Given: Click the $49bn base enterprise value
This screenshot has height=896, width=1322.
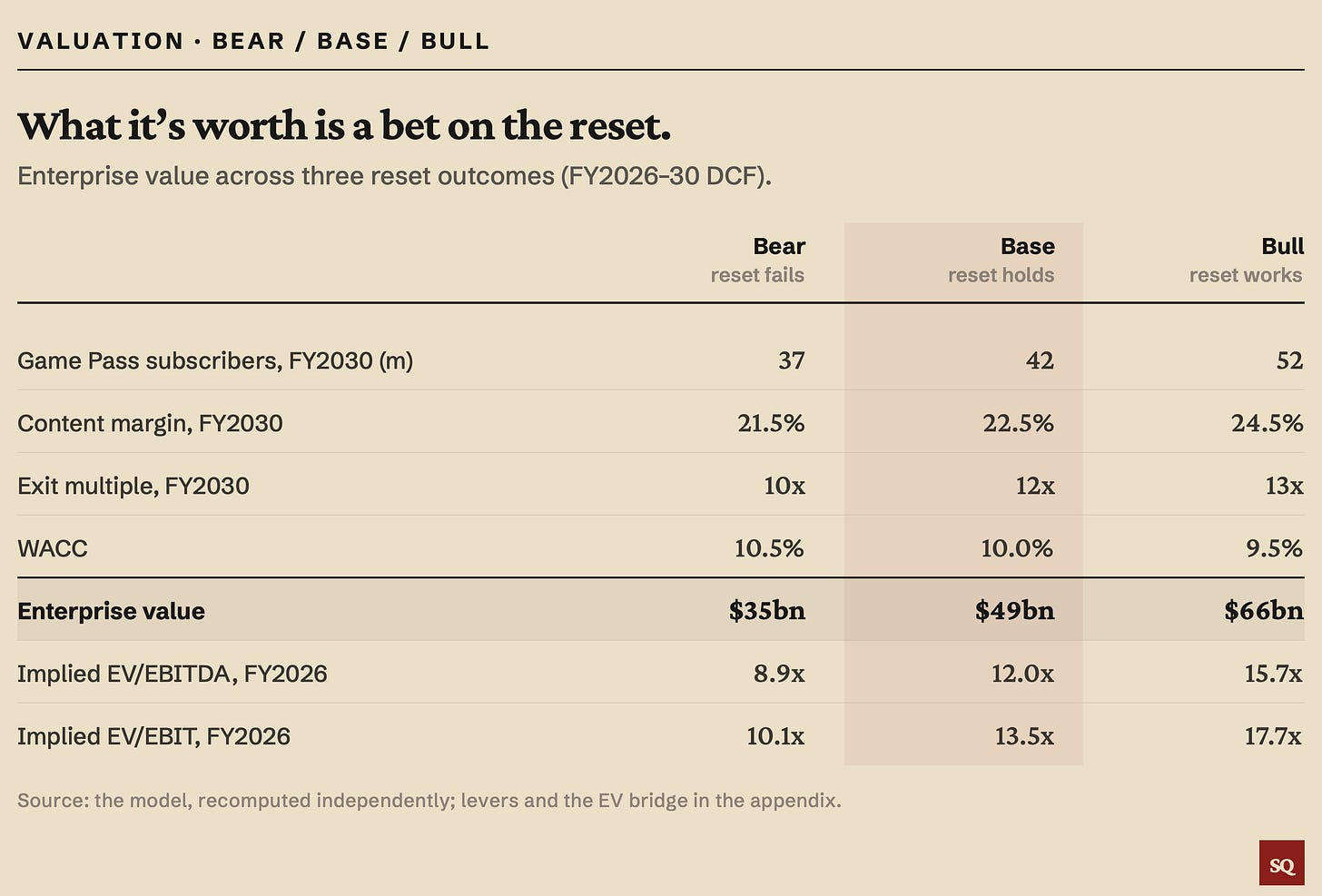Looking at the screenshot, I should 1014,610.
